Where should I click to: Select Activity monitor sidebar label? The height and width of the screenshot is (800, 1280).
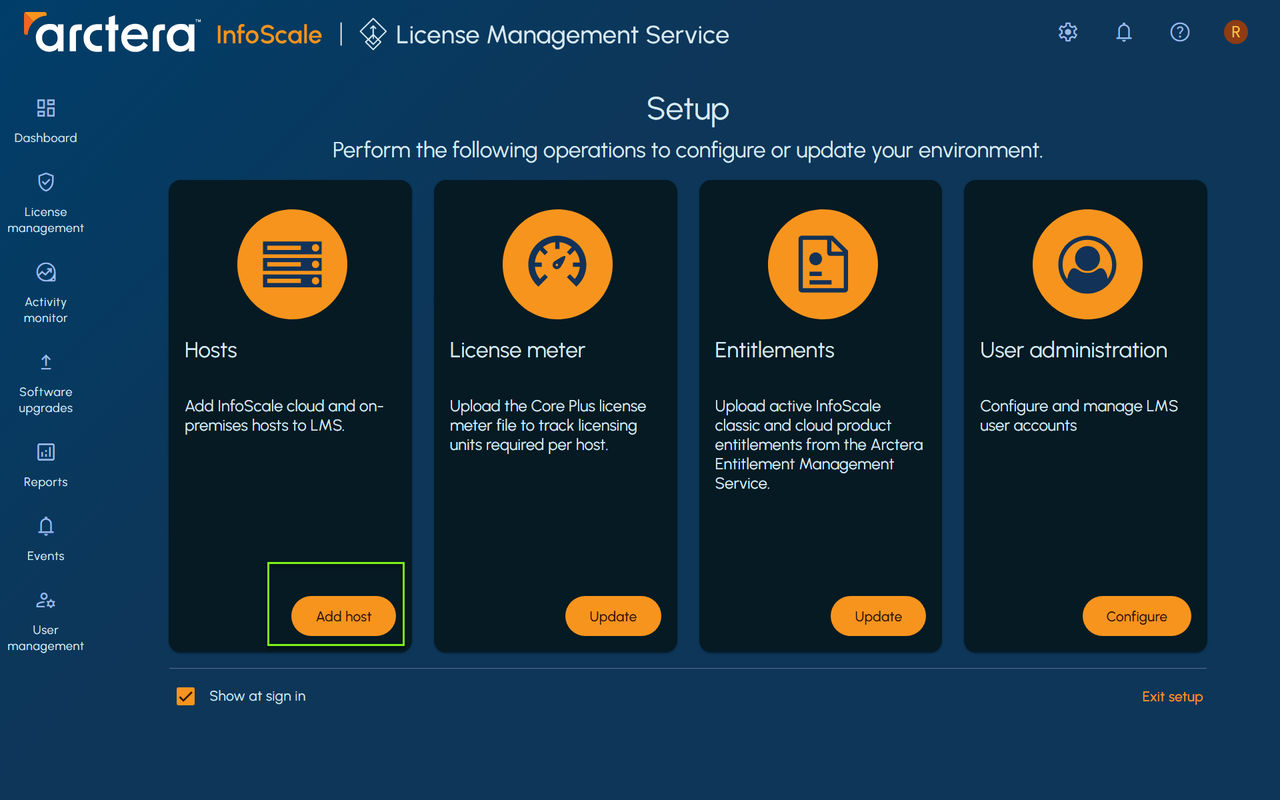46,310
